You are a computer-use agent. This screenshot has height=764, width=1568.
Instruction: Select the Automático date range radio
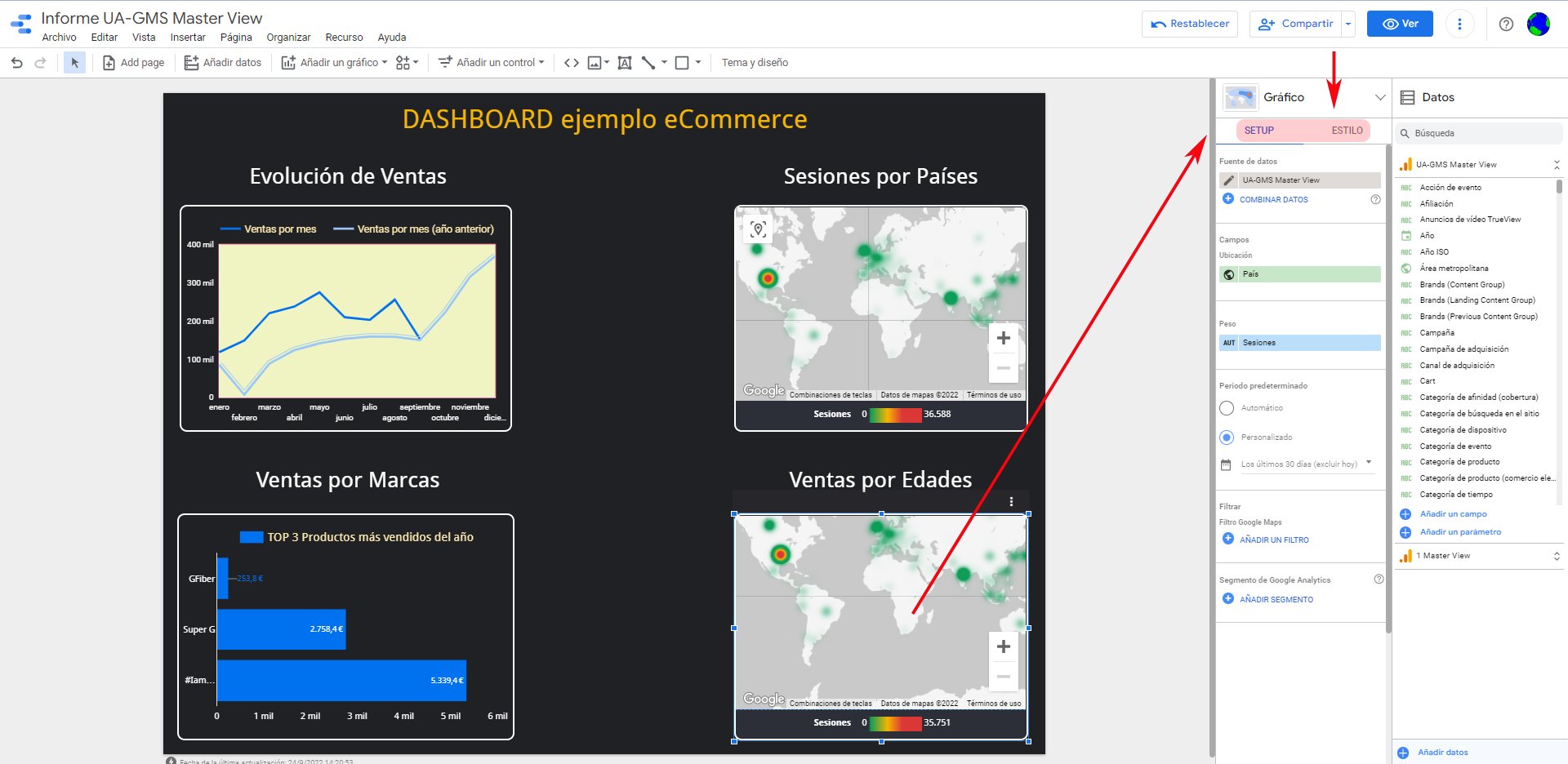click(x=1227, y=408)
